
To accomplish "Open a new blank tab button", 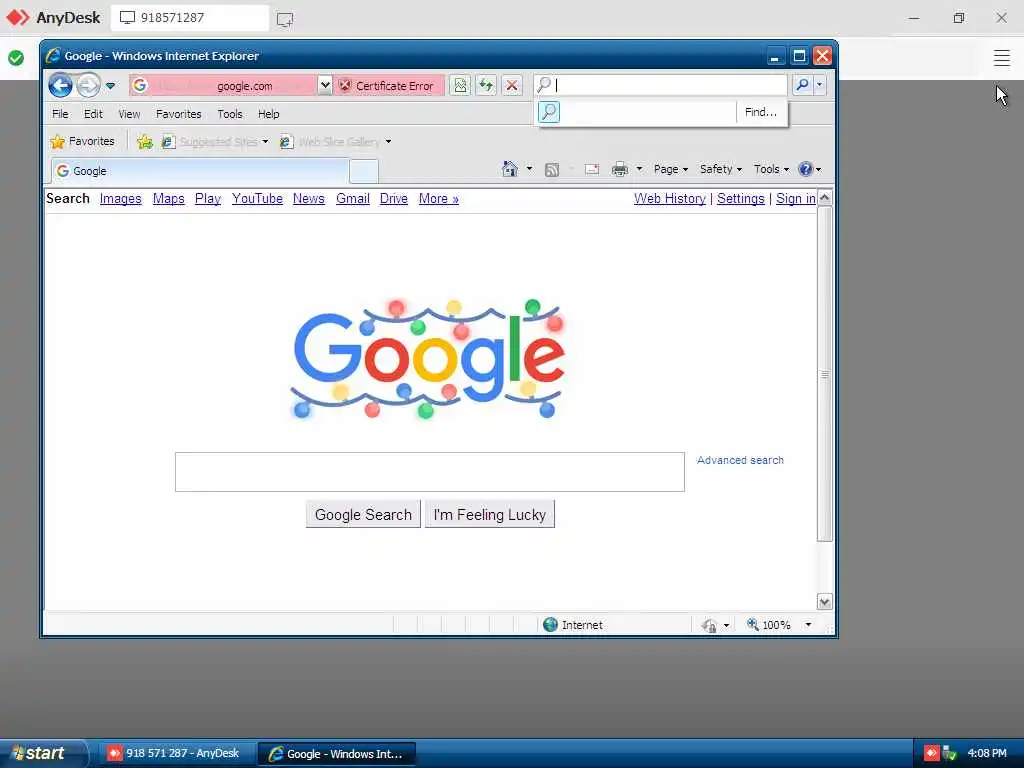I will [364, 171].
